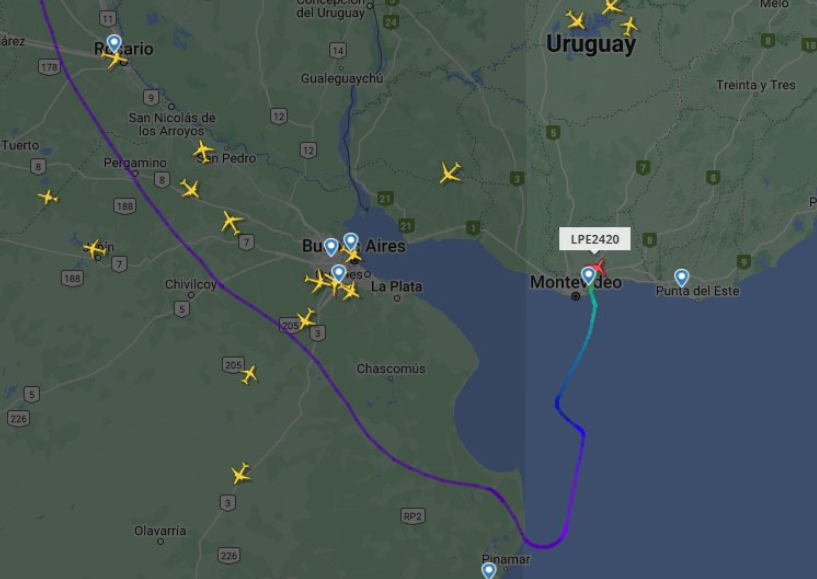Open the Punta del Este airport pin

click(682, 278)
